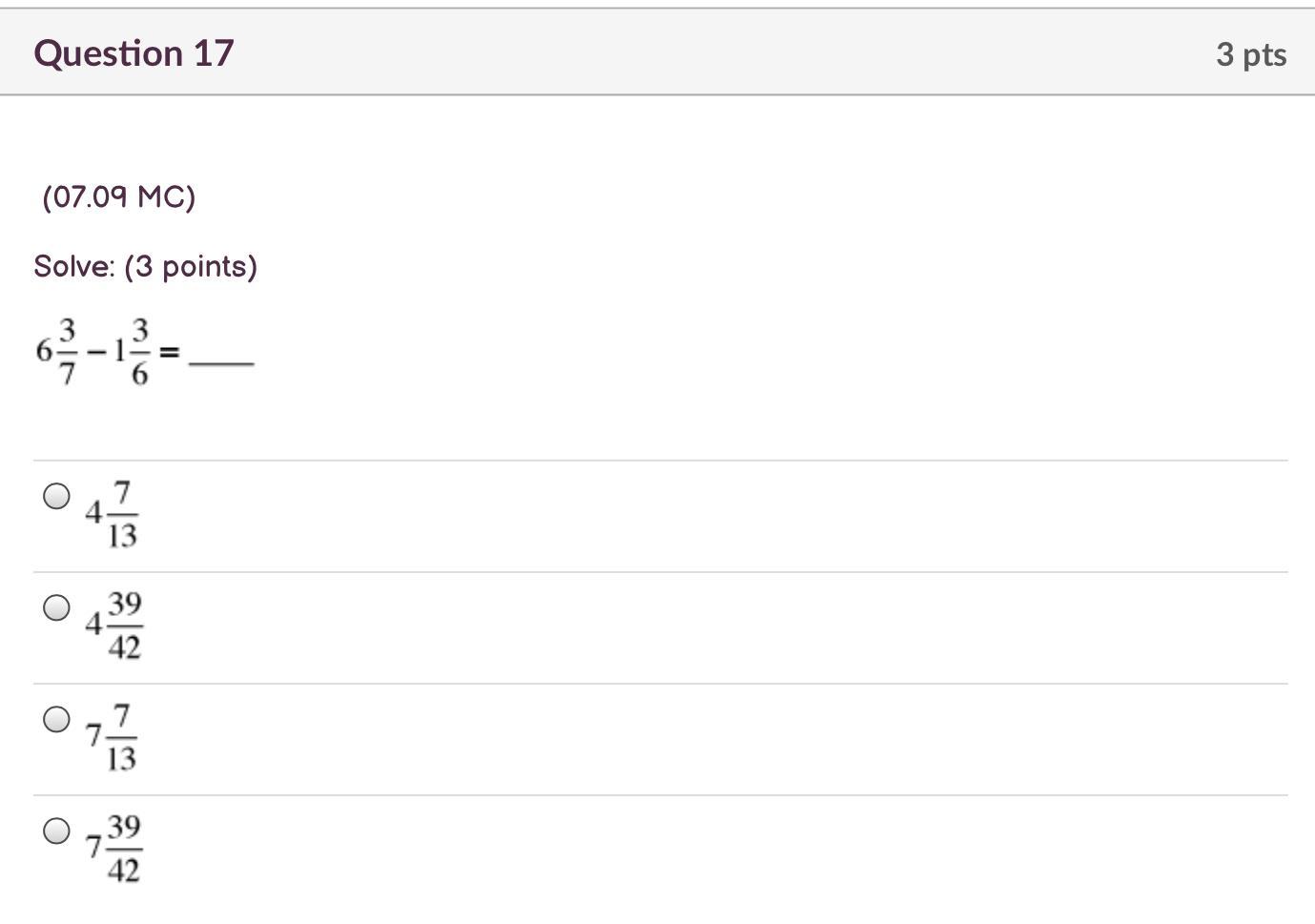The height and width of the screenshot is (924, 1315).
Task: Click the equals sign in the equation
Action: pos(169,353)
